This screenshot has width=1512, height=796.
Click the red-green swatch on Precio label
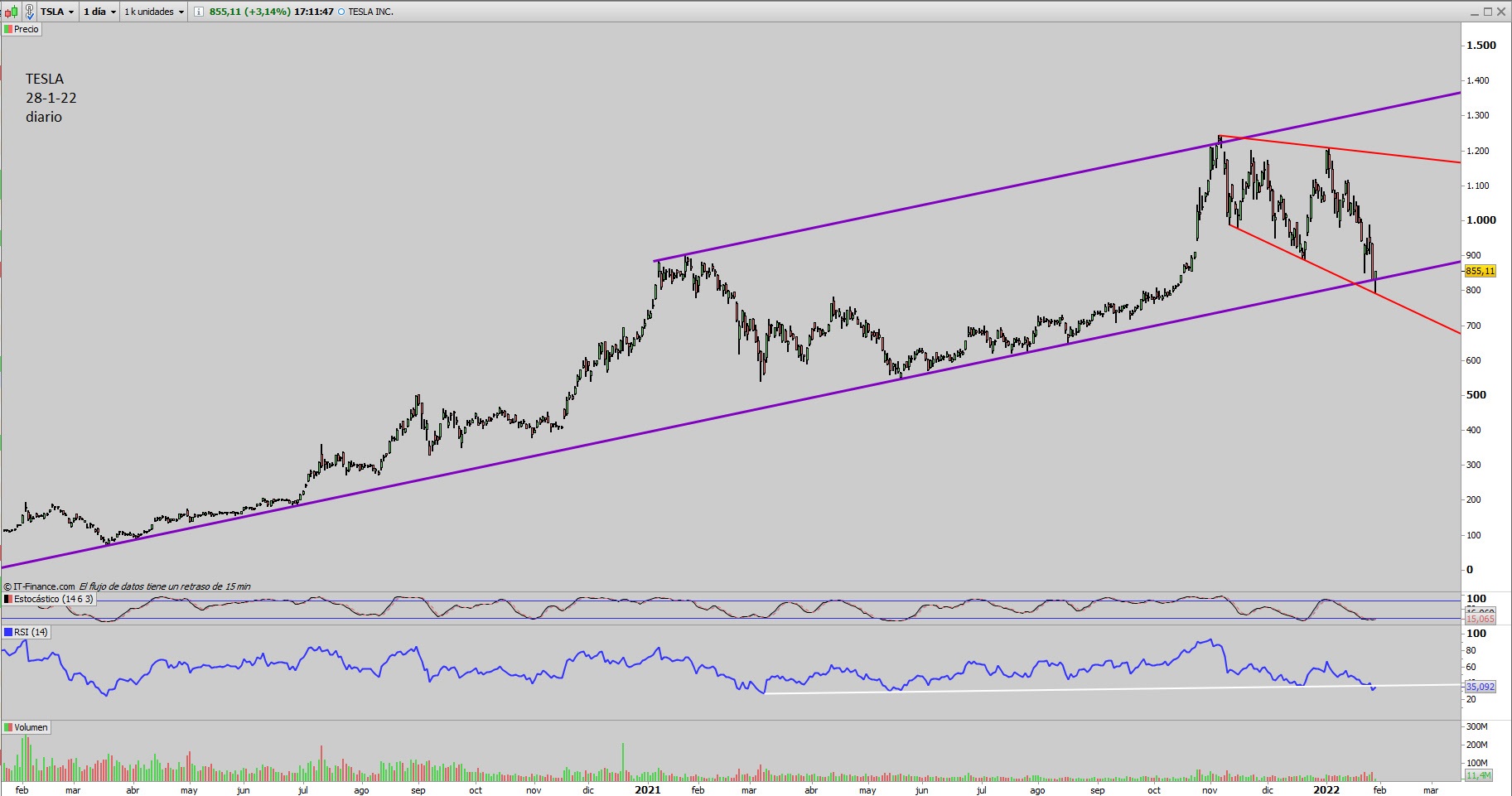[8, 29]
